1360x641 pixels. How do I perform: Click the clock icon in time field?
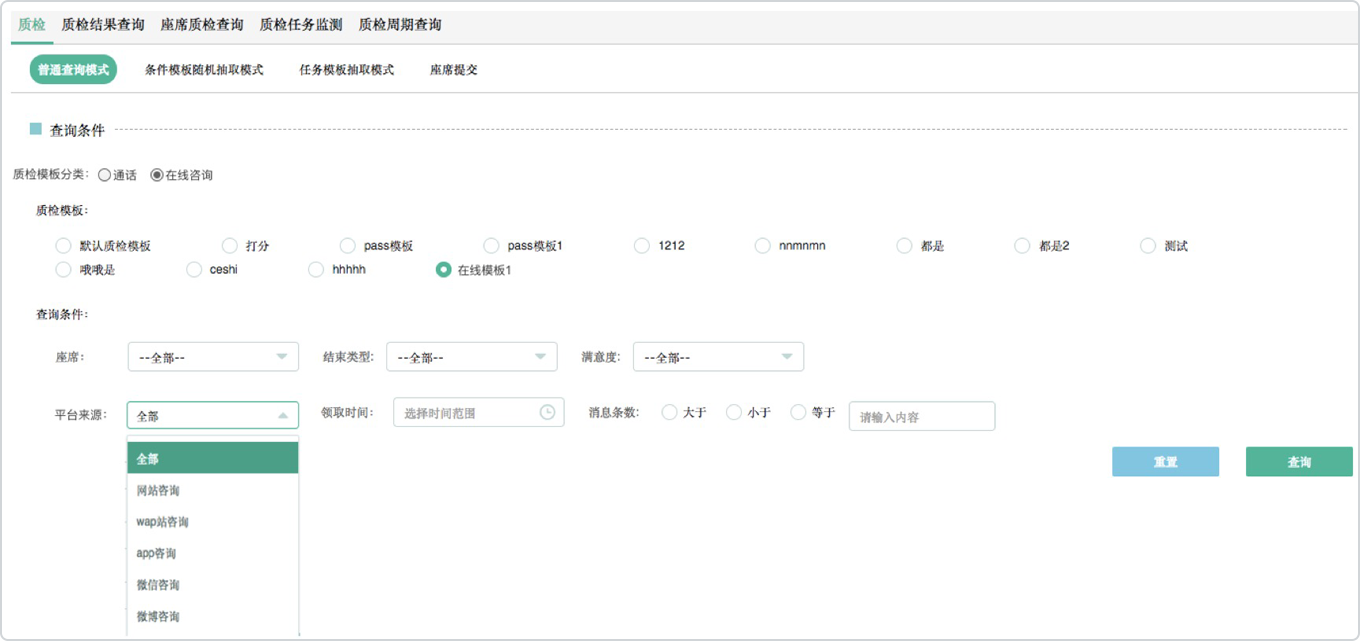click(547, 412)
